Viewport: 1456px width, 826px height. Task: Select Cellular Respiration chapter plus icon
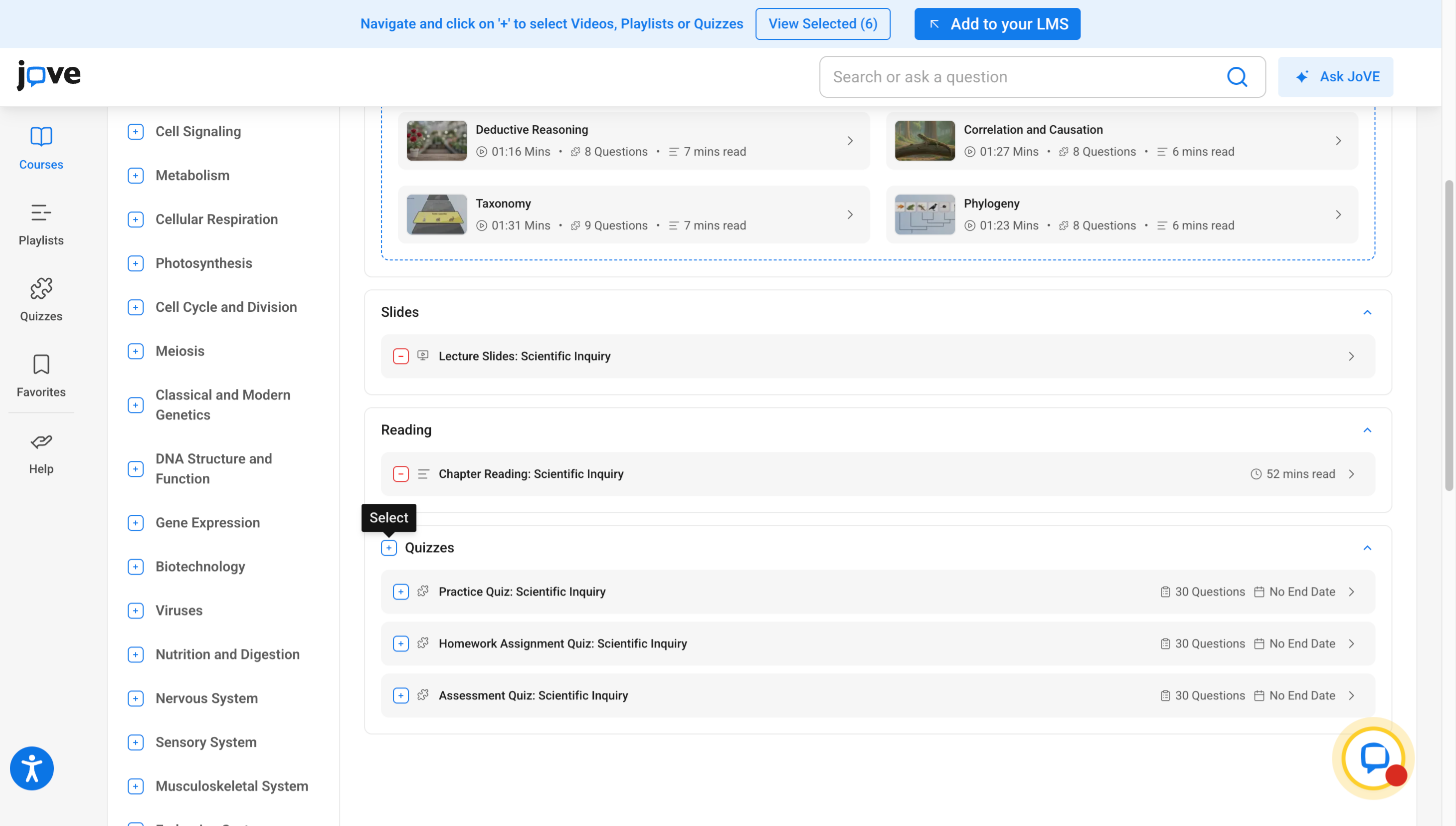pyautogui.click(x=136, y=219)
